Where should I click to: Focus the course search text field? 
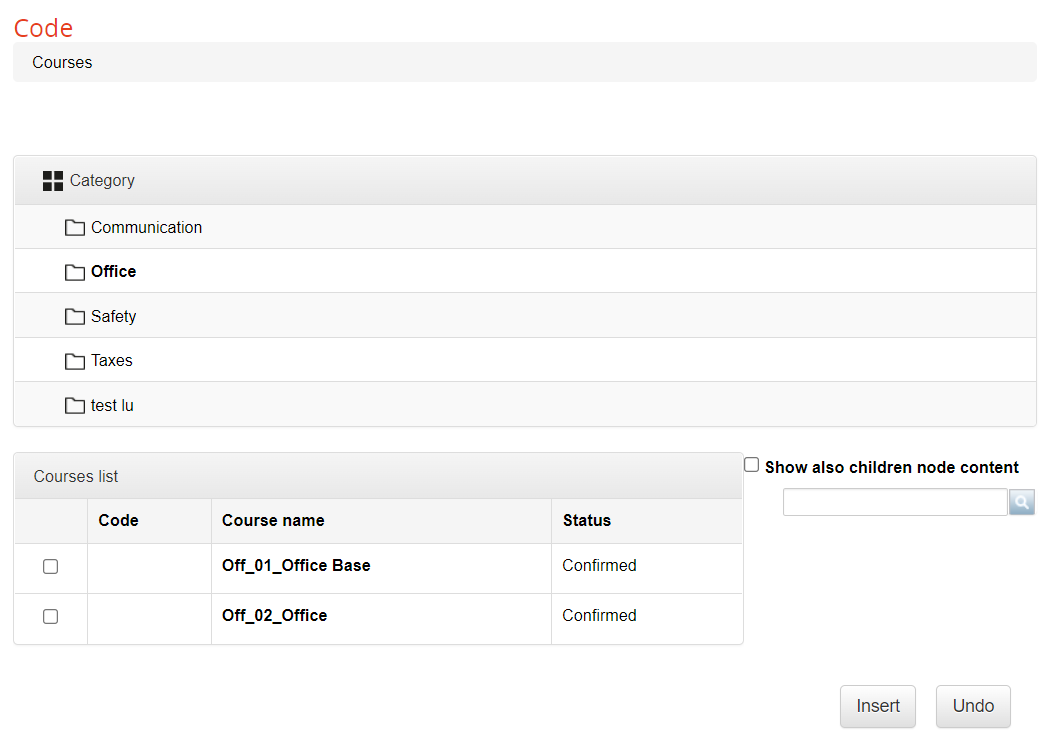click(894, 502)
